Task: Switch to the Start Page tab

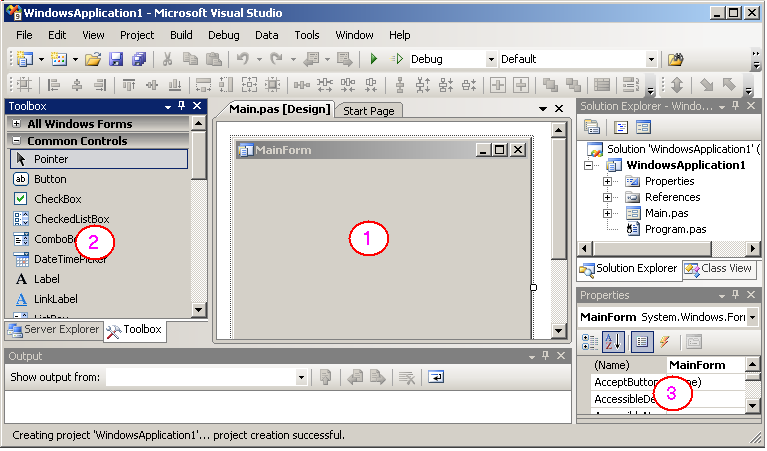Action: (x=368, y=111)
